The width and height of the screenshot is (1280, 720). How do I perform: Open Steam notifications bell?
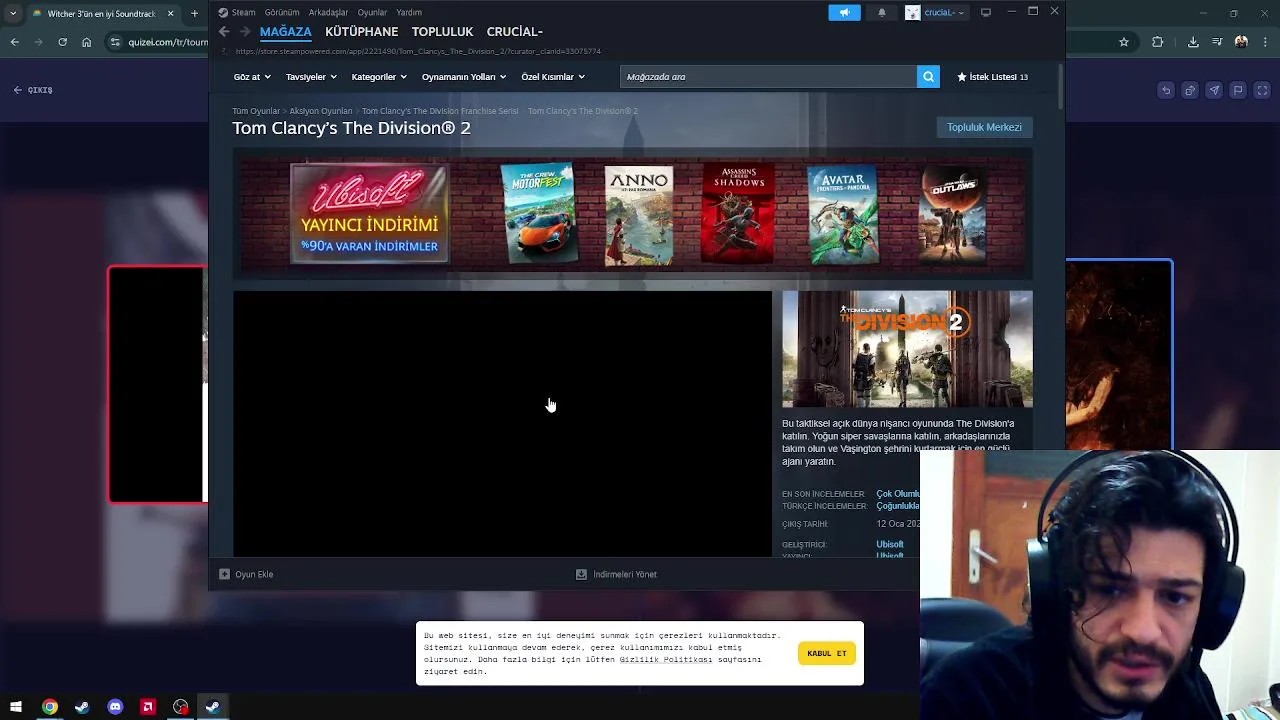[x=881, y=12]
